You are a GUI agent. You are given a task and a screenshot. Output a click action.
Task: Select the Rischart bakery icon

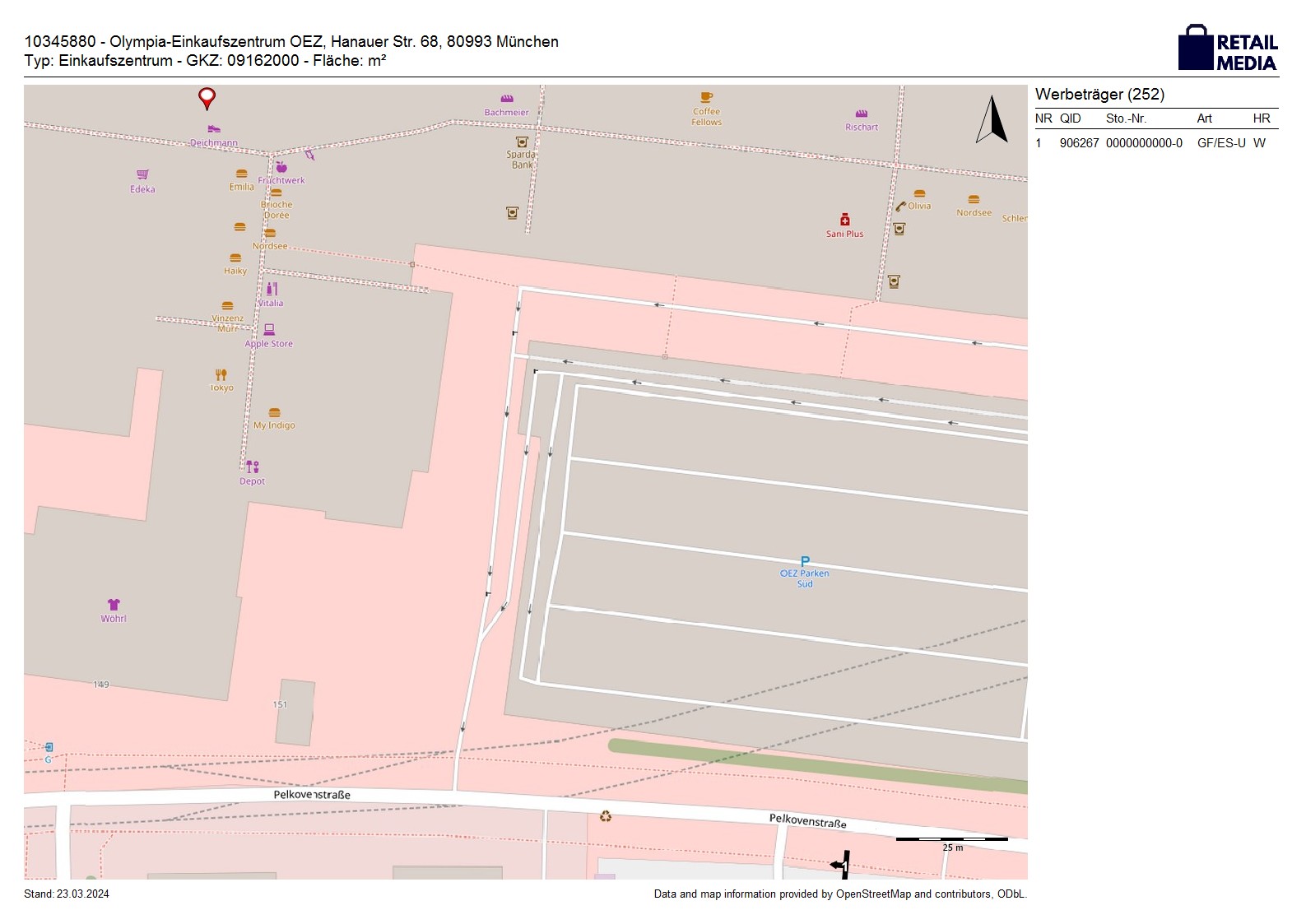click(861, 114)
